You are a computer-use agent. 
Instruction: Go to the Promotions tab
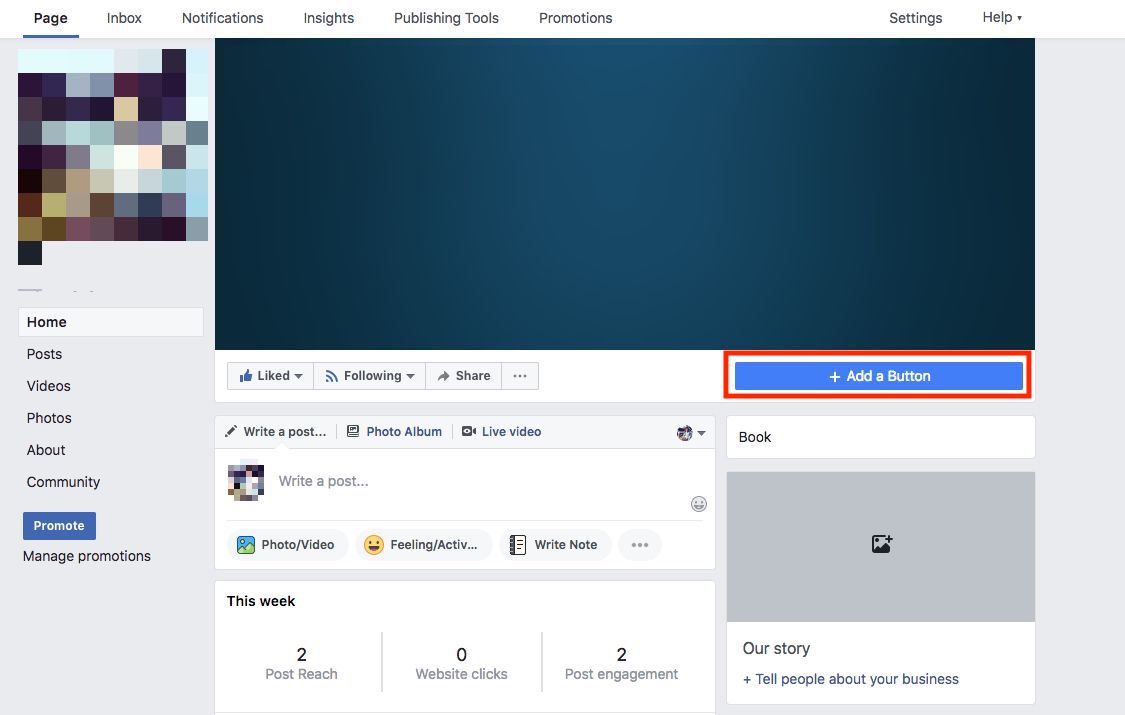(x=575, y=18)
